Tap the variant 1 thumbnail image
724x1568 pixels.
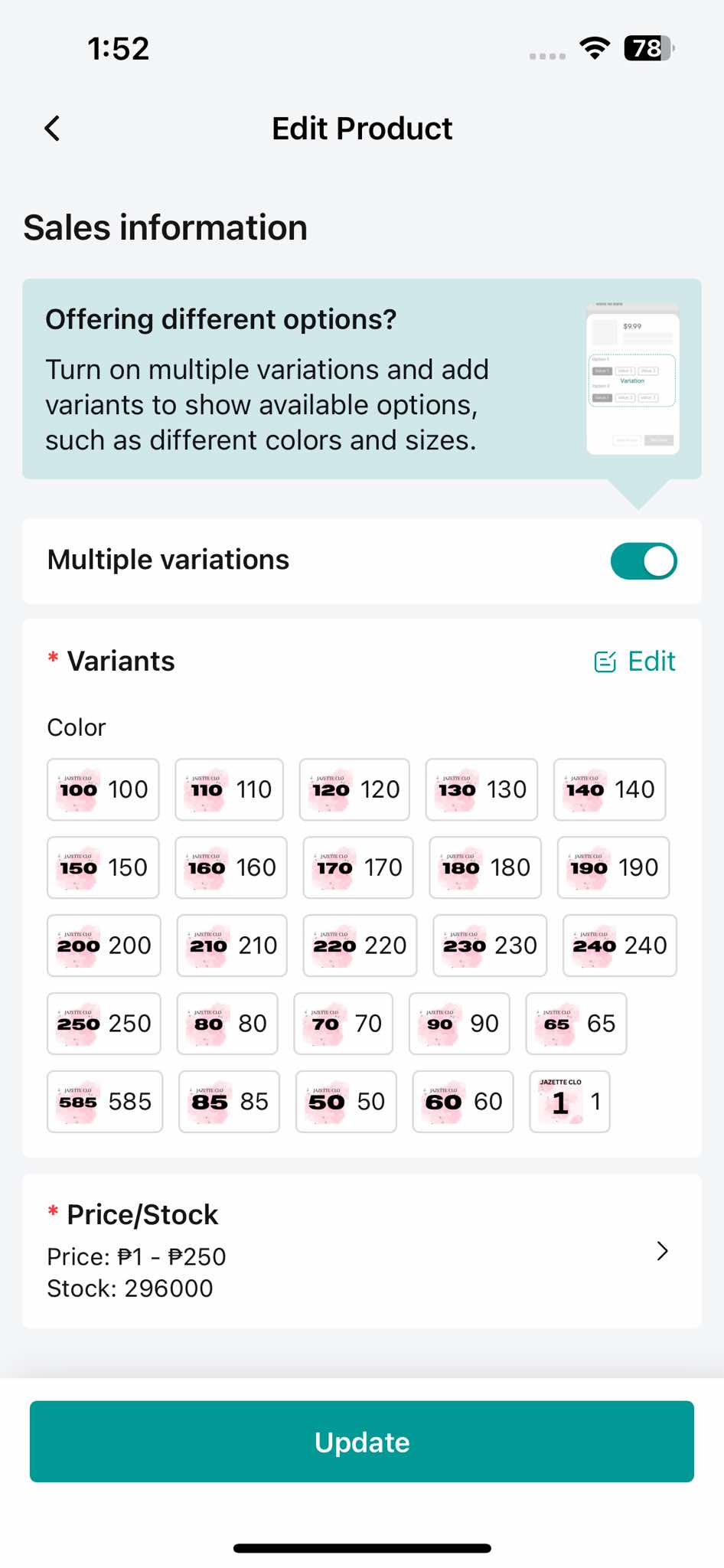[560, 1102]
